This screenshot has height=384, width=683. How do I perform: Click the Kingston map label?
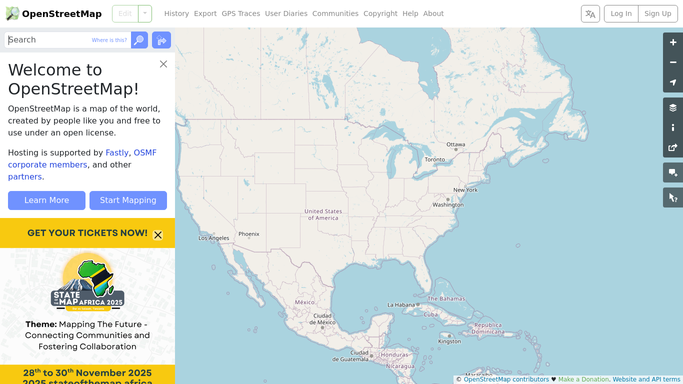tap(449, 341)
